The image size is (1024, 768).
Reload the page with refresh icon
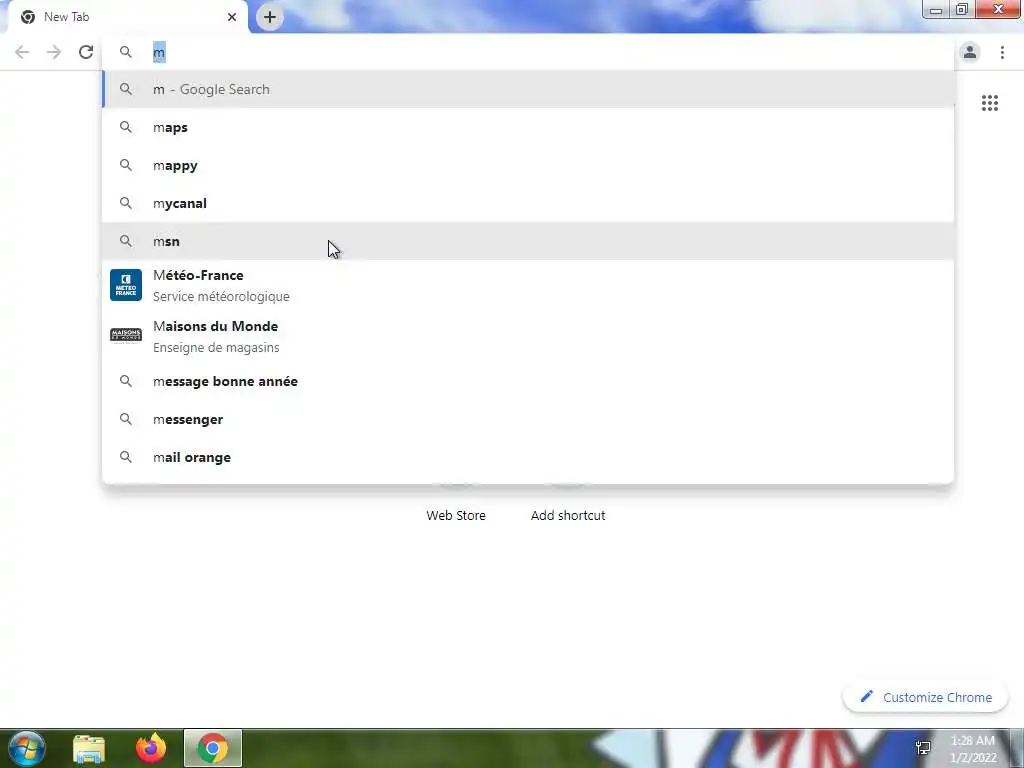(86, 52)
